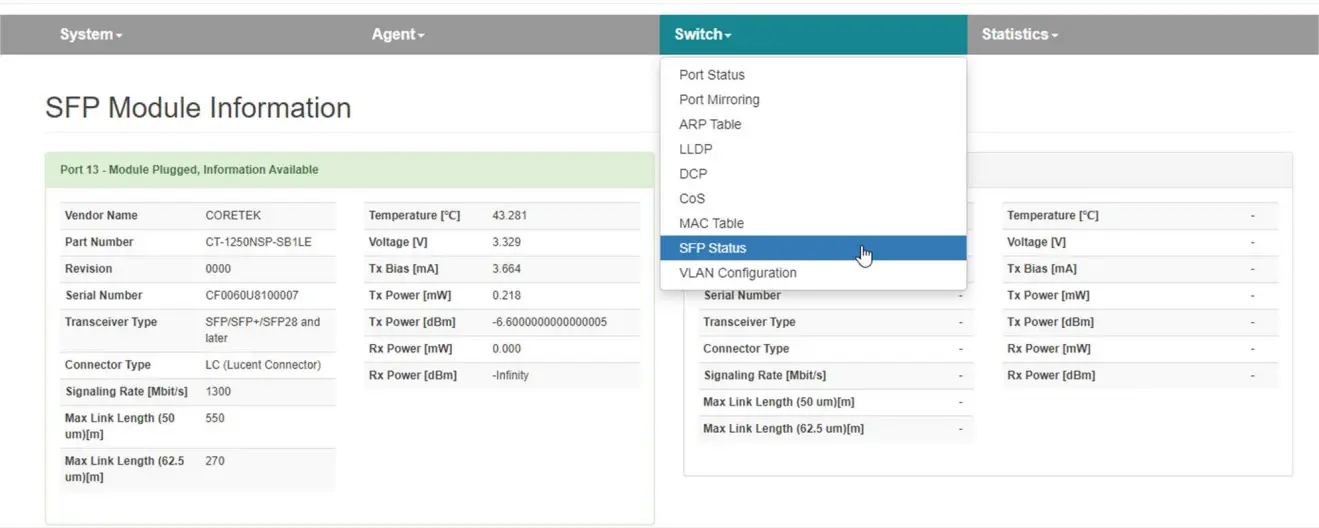Viewport: 1319px width, 528px height.
Task: Click Signaling Rate label in Port 13 panel
Action: pyautogui.click(x=126, y=391)
